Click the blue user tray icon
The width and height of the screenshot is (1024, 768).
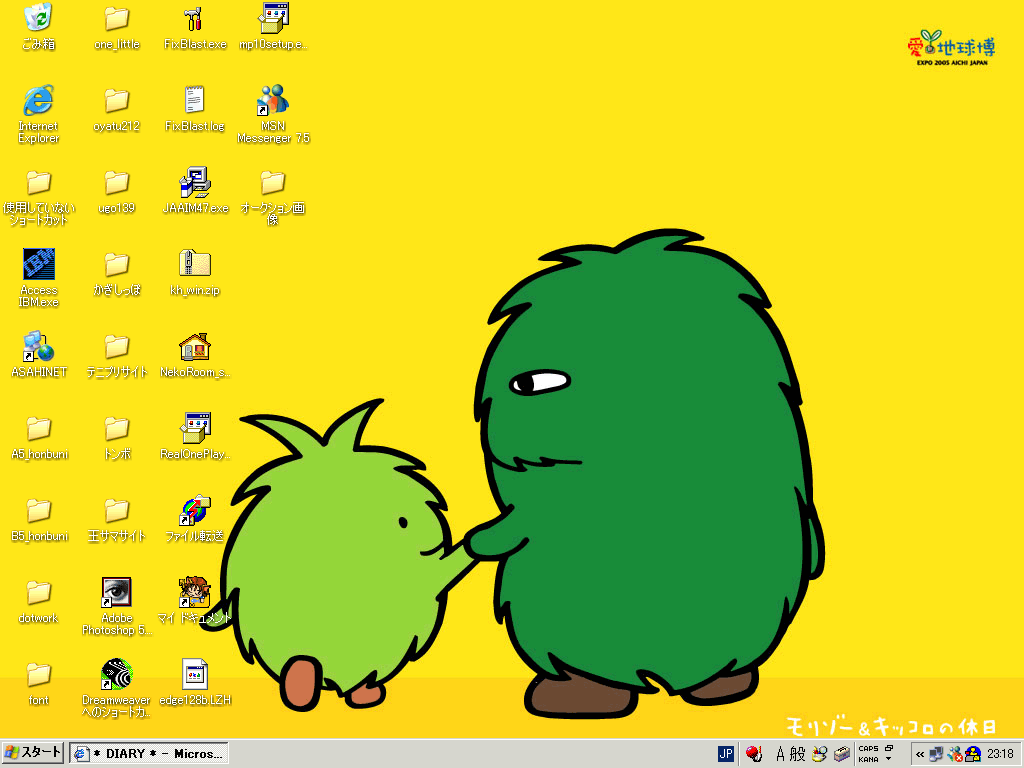pos(972,754)
